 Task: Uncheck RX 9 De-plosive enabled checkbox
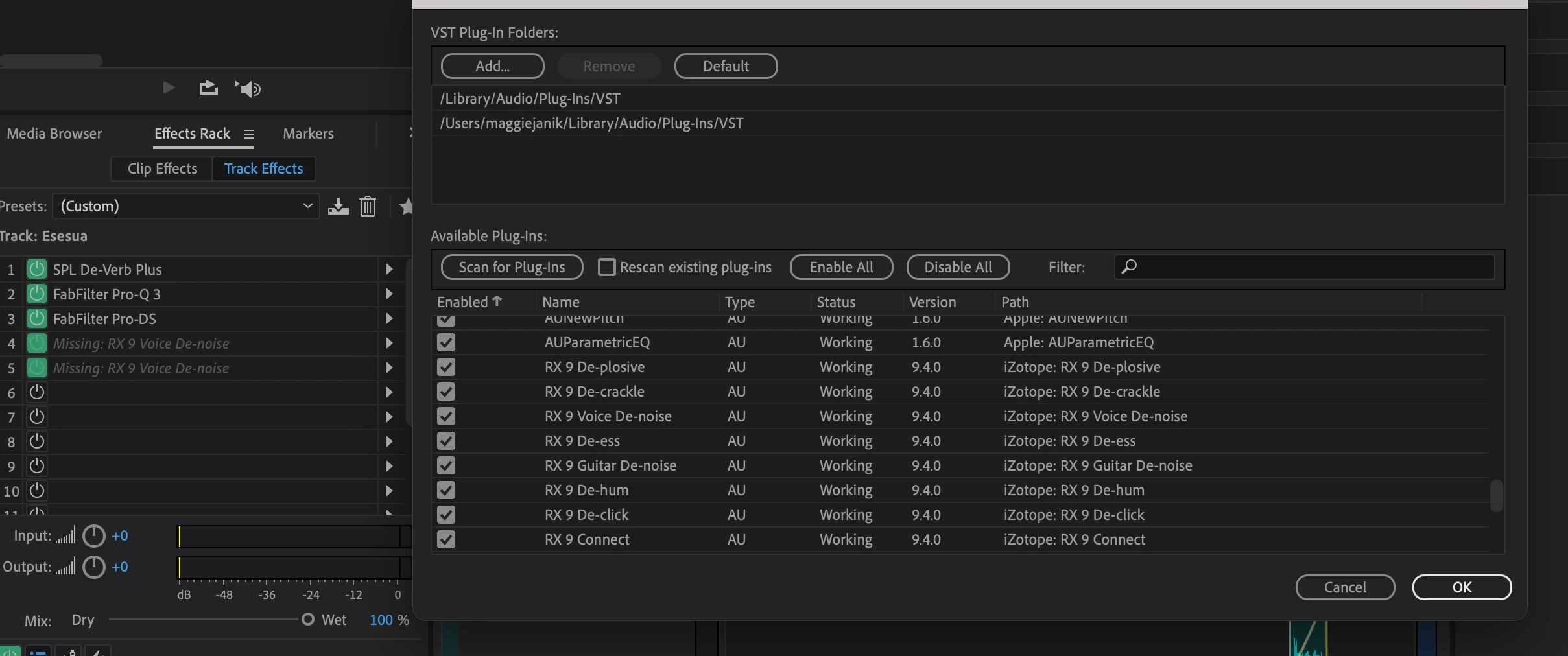click(x=446, y=367)
